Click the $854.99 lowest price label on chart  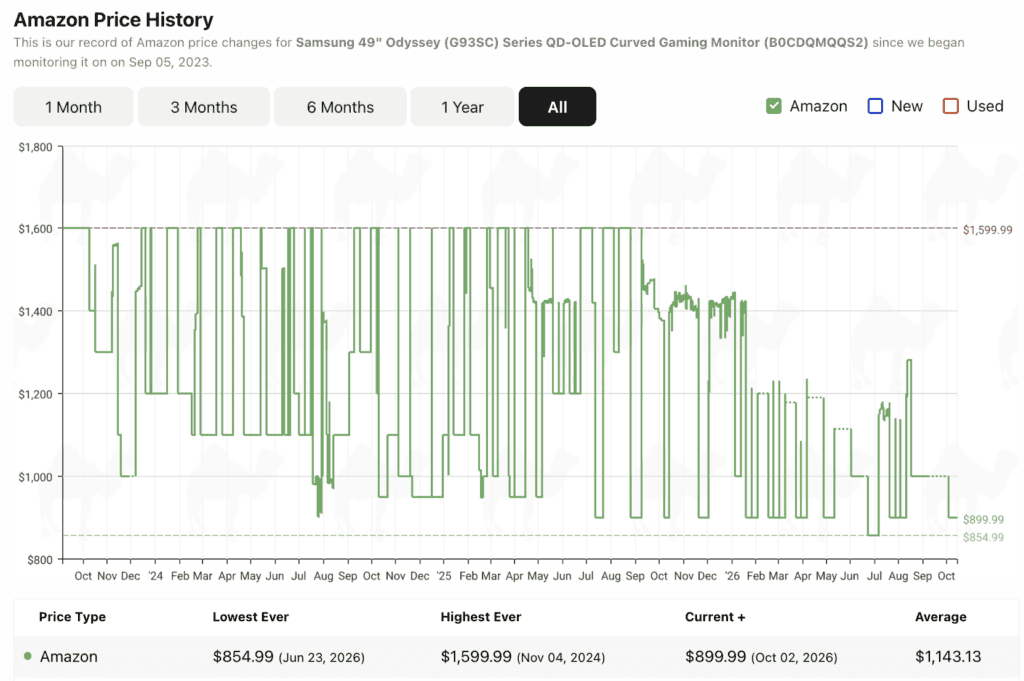(984, 537)
